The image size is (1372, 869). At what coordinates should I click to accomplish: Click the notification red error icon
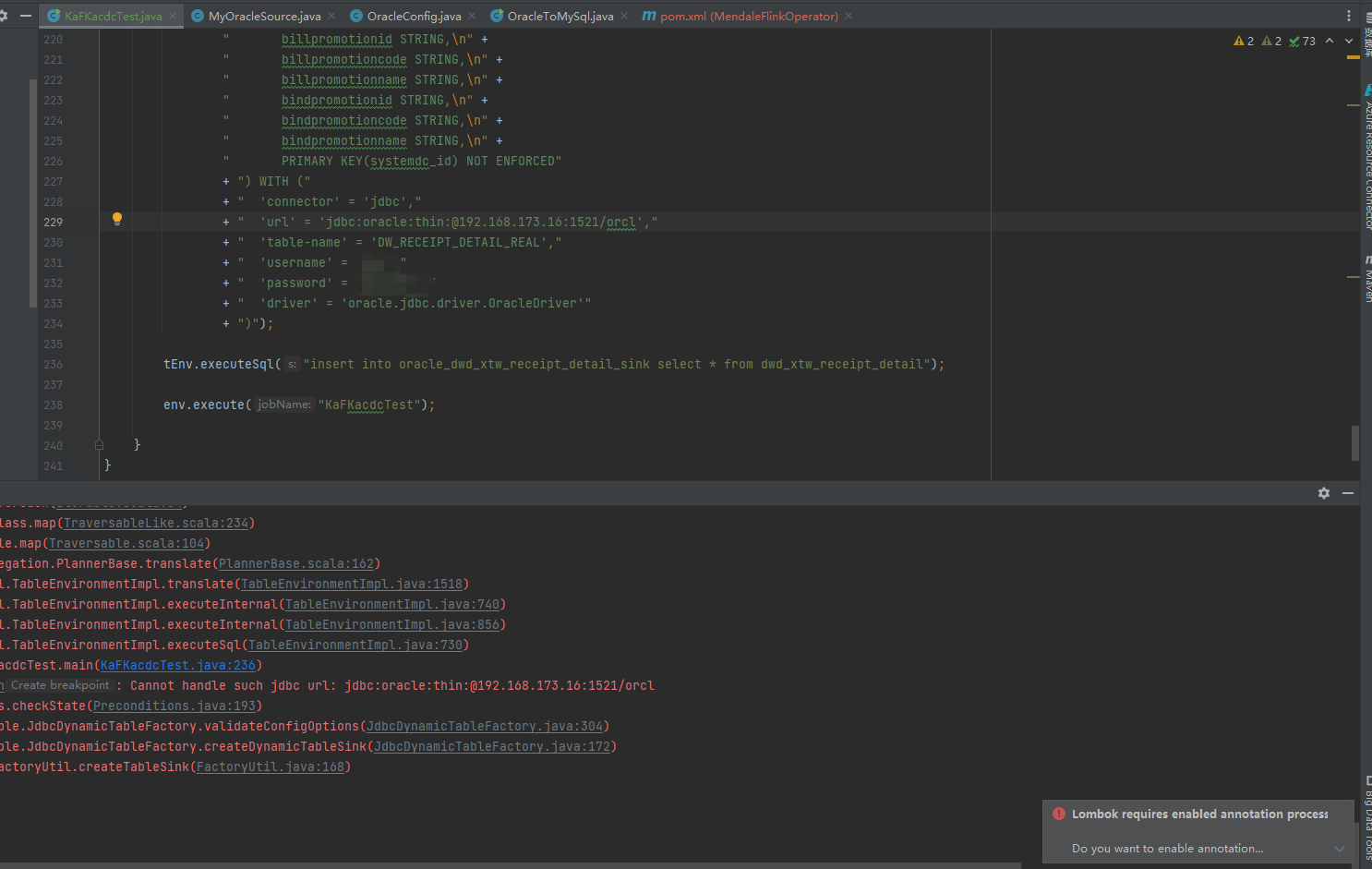pyautogui.click(x=1058, y=814)
